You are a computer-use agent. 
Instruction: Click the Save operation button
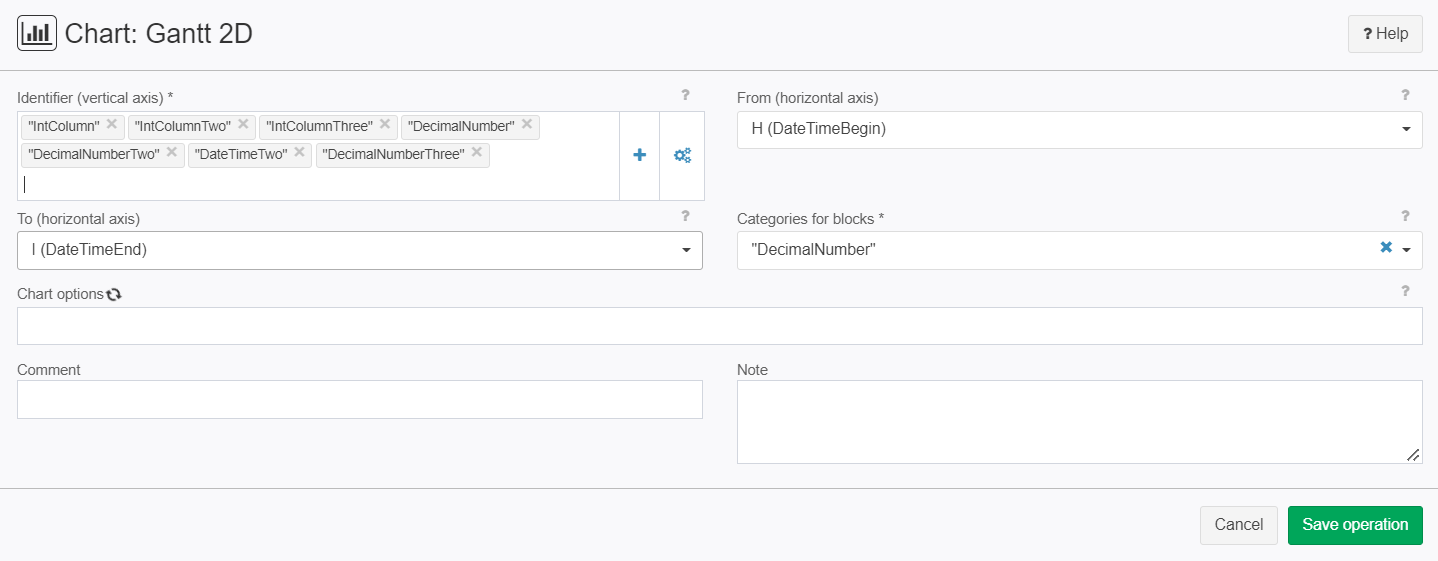pos(1355,525)
